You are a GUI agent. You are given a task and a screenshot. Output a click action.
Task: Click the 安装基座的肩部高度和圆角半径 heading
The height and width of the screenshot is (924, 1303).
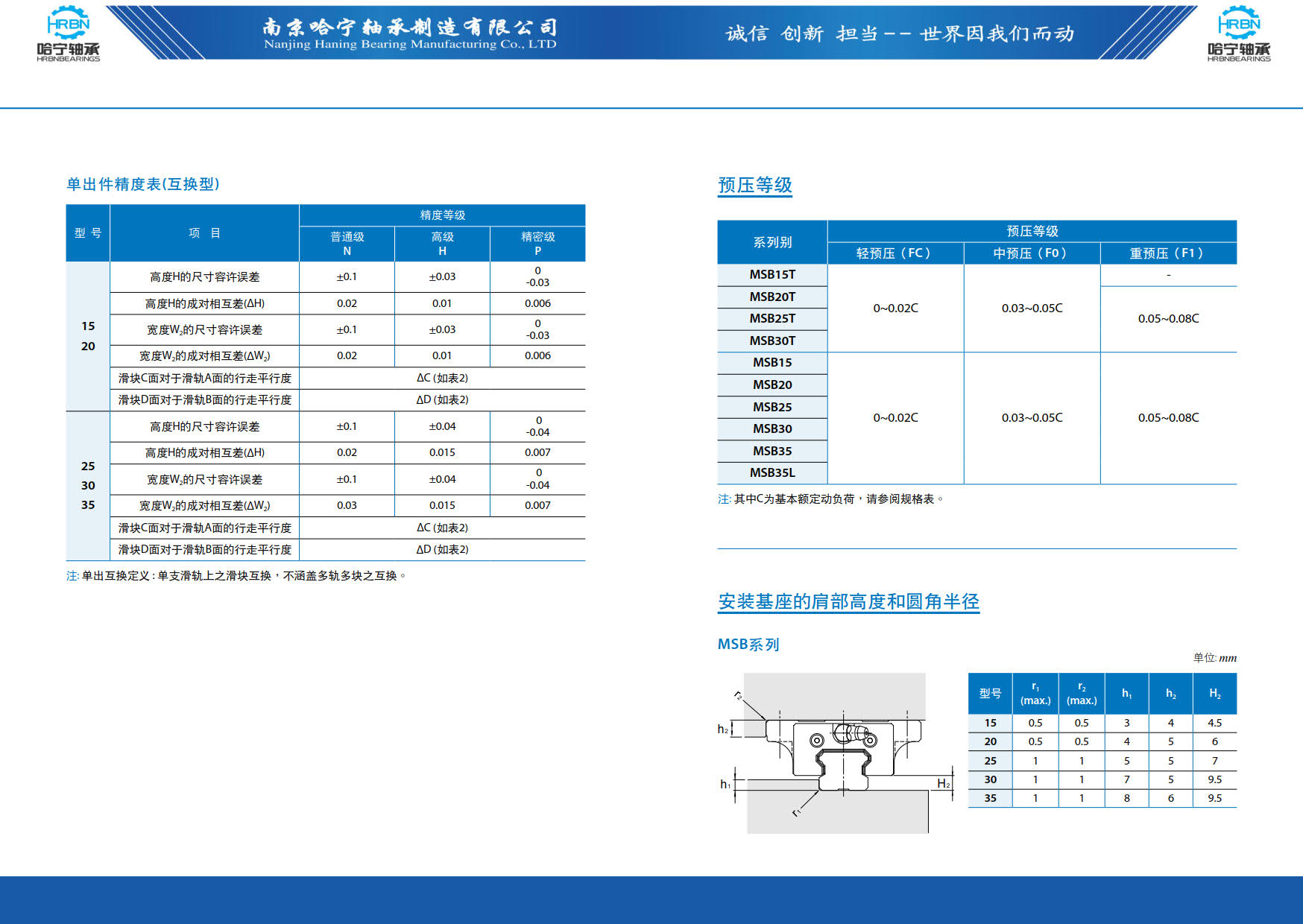coord(848,601)
